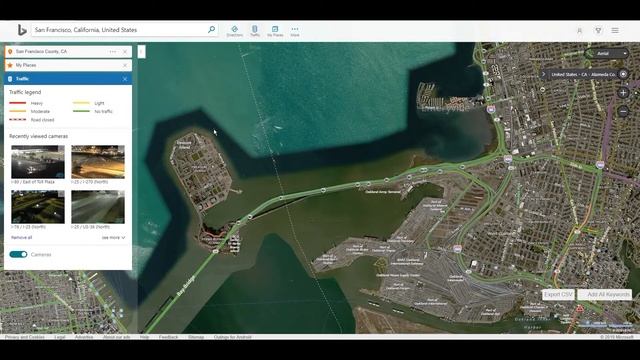Zoom out on the map
This screenshot has height=360, width=640.
[623, 111]
